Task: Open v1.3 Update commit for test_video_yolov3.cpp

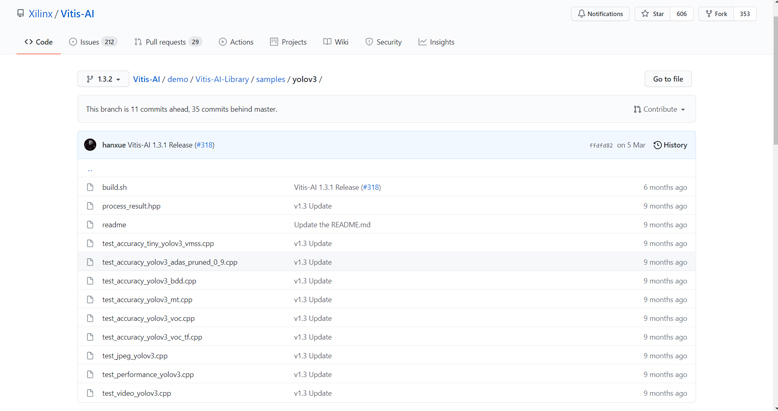Action: pyautogui.click(x=313, y=393)
